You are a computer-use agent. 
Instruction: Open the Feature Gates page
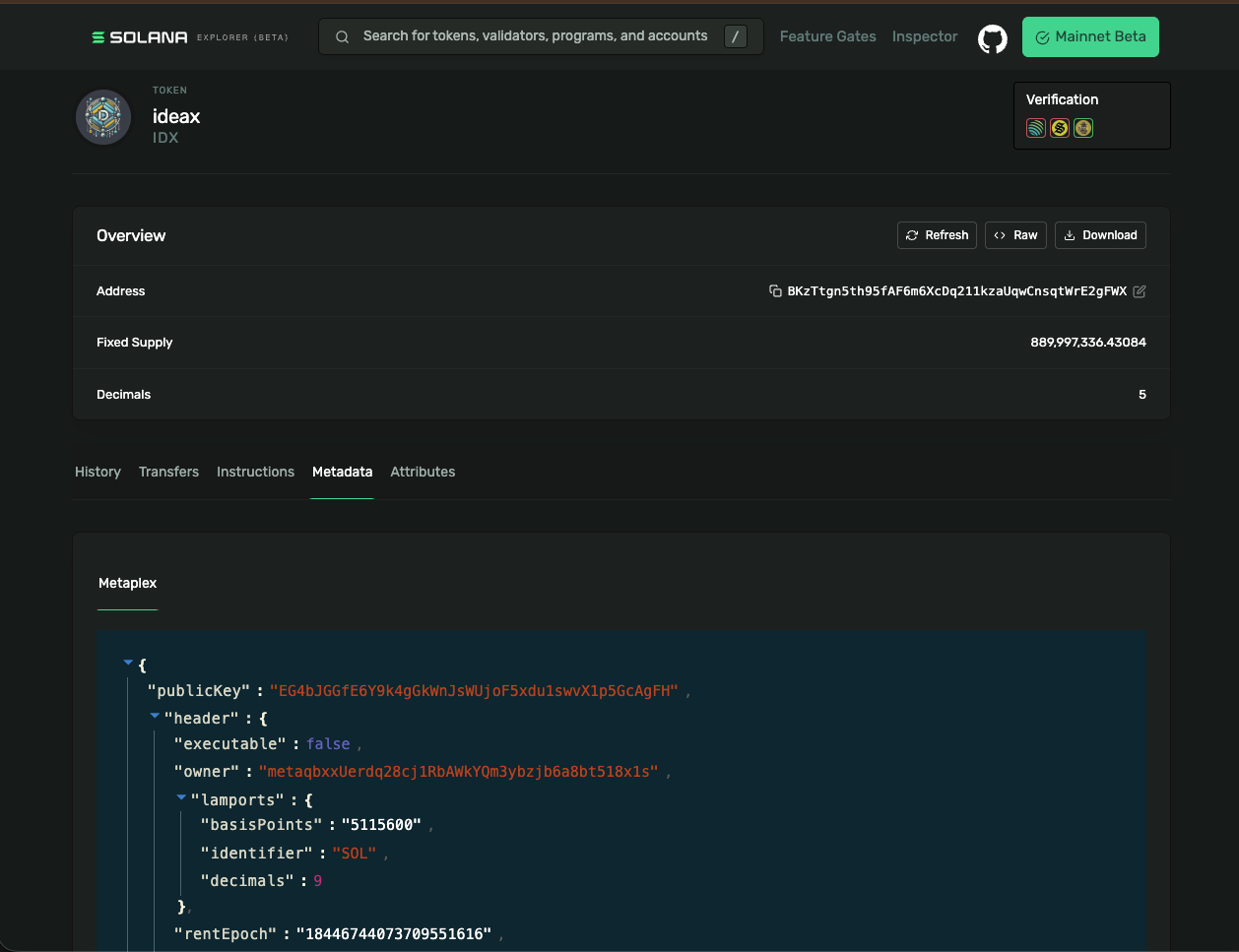(827, 36)
